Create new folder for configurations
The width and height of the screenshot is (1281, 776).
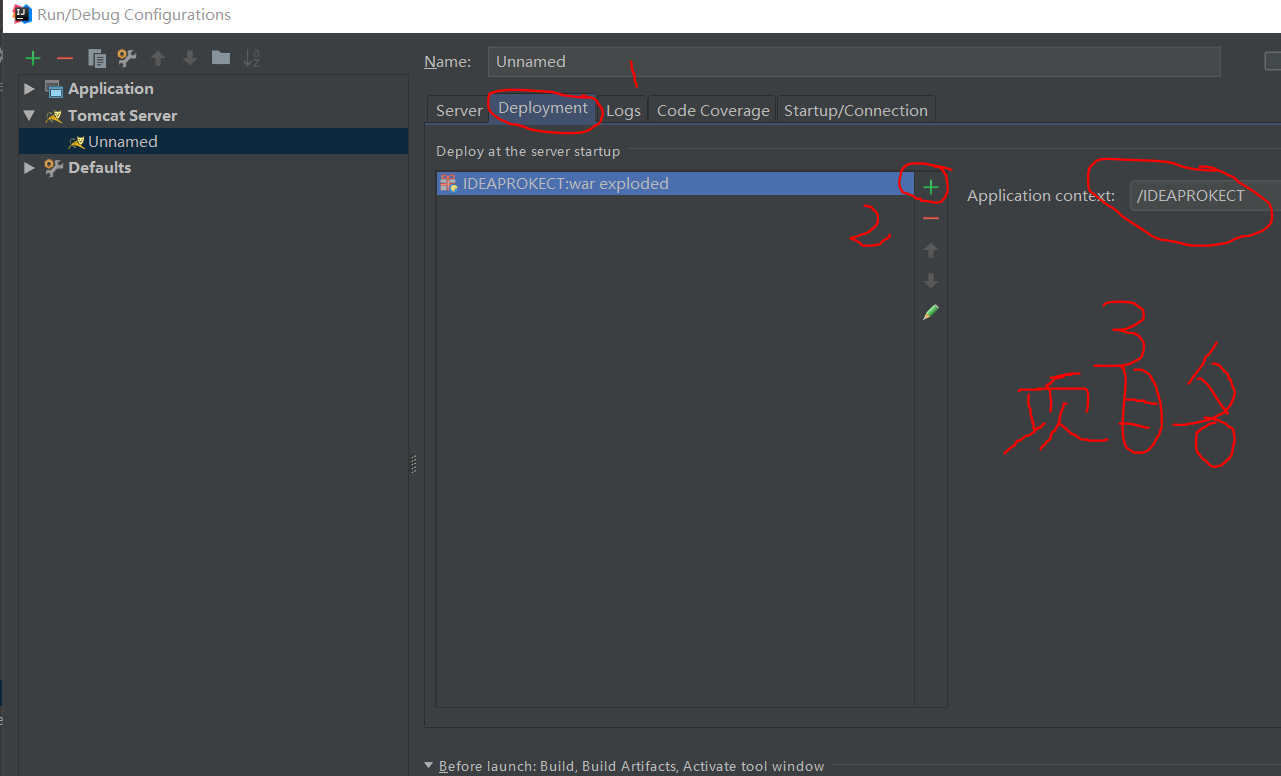(220, 58)
